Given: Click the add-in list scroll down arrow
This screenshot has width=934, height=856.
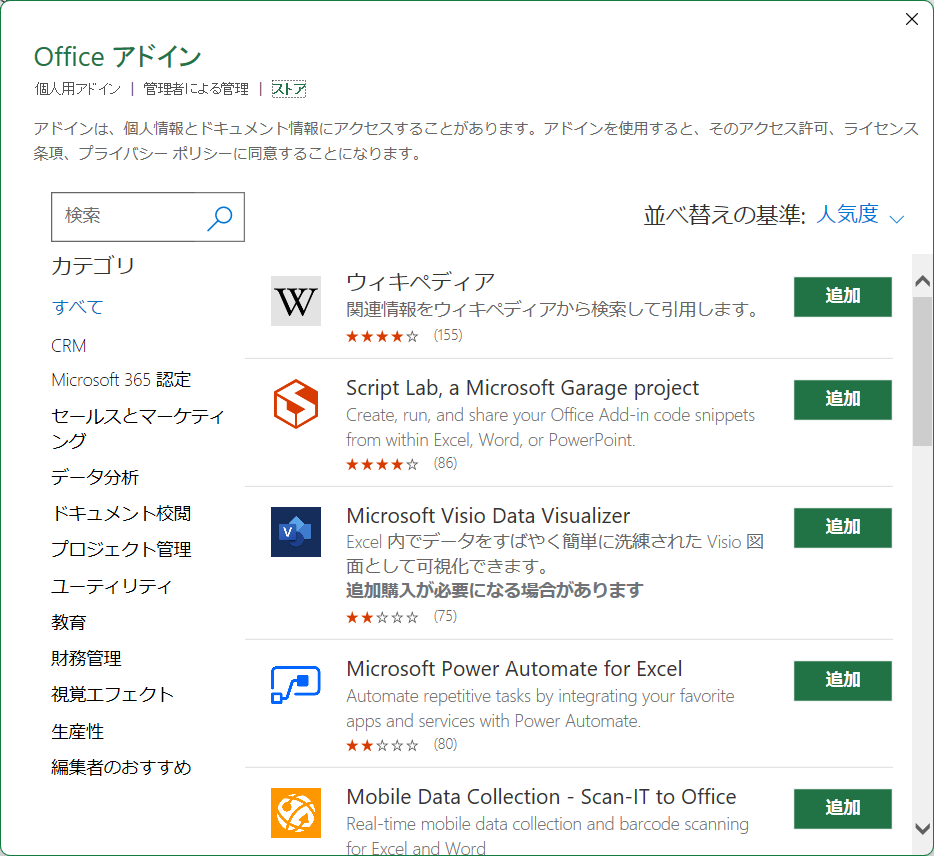Looking at the screenshot, I should 922,829.
